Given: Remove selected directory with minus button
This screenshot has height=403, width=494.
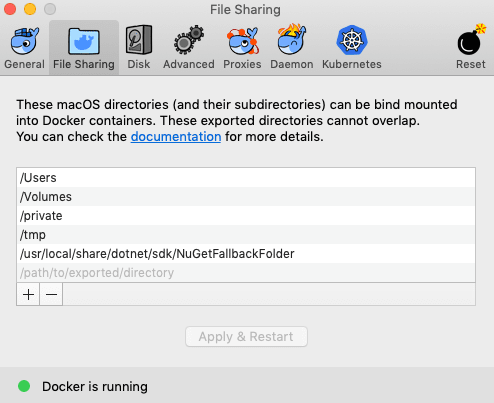Looking at the screenshot, I should click(51, 294).
